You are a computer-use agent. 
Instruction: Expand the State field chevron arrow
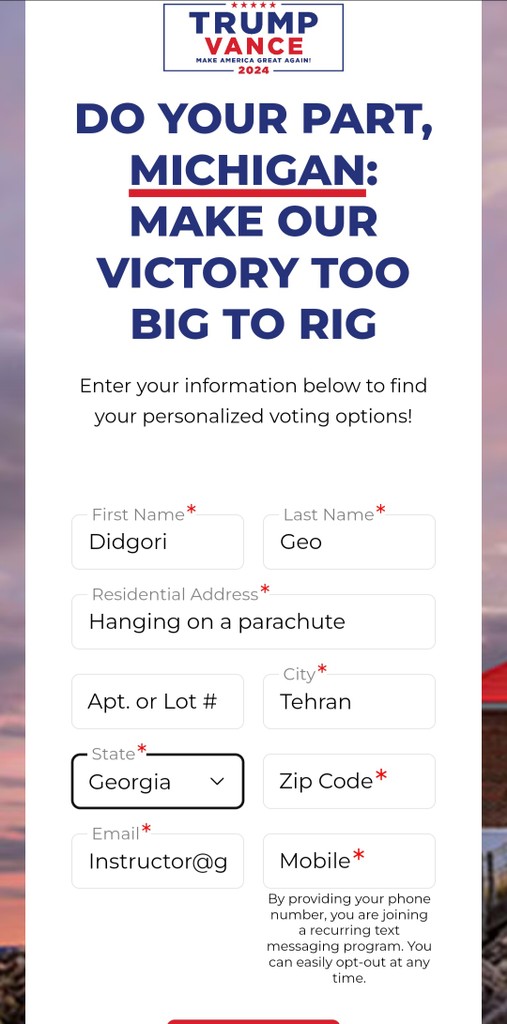click(217, 782)
